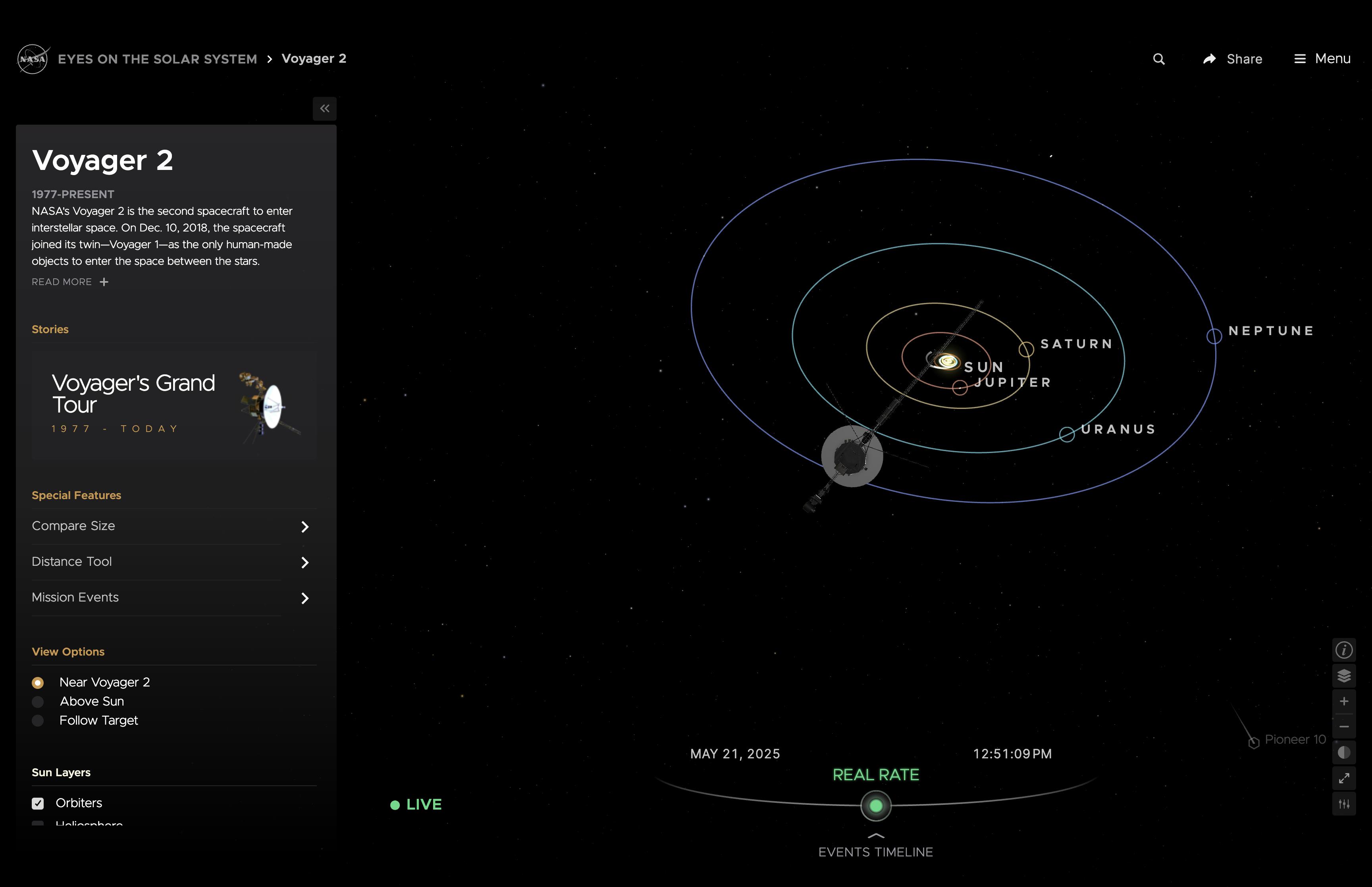Screen dimensions: 1372x887
Task: Click the search magnifier icon
Action: 1158,59
